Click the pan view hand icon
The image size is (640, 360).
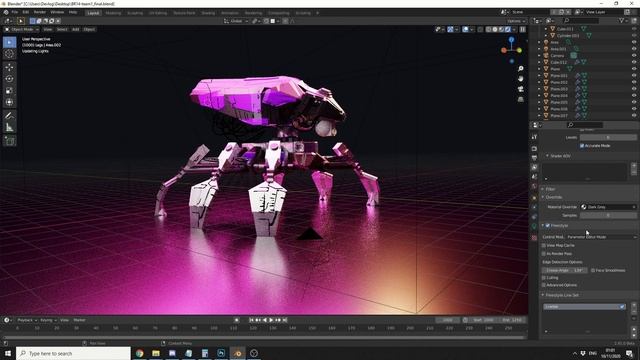[520, 79]
